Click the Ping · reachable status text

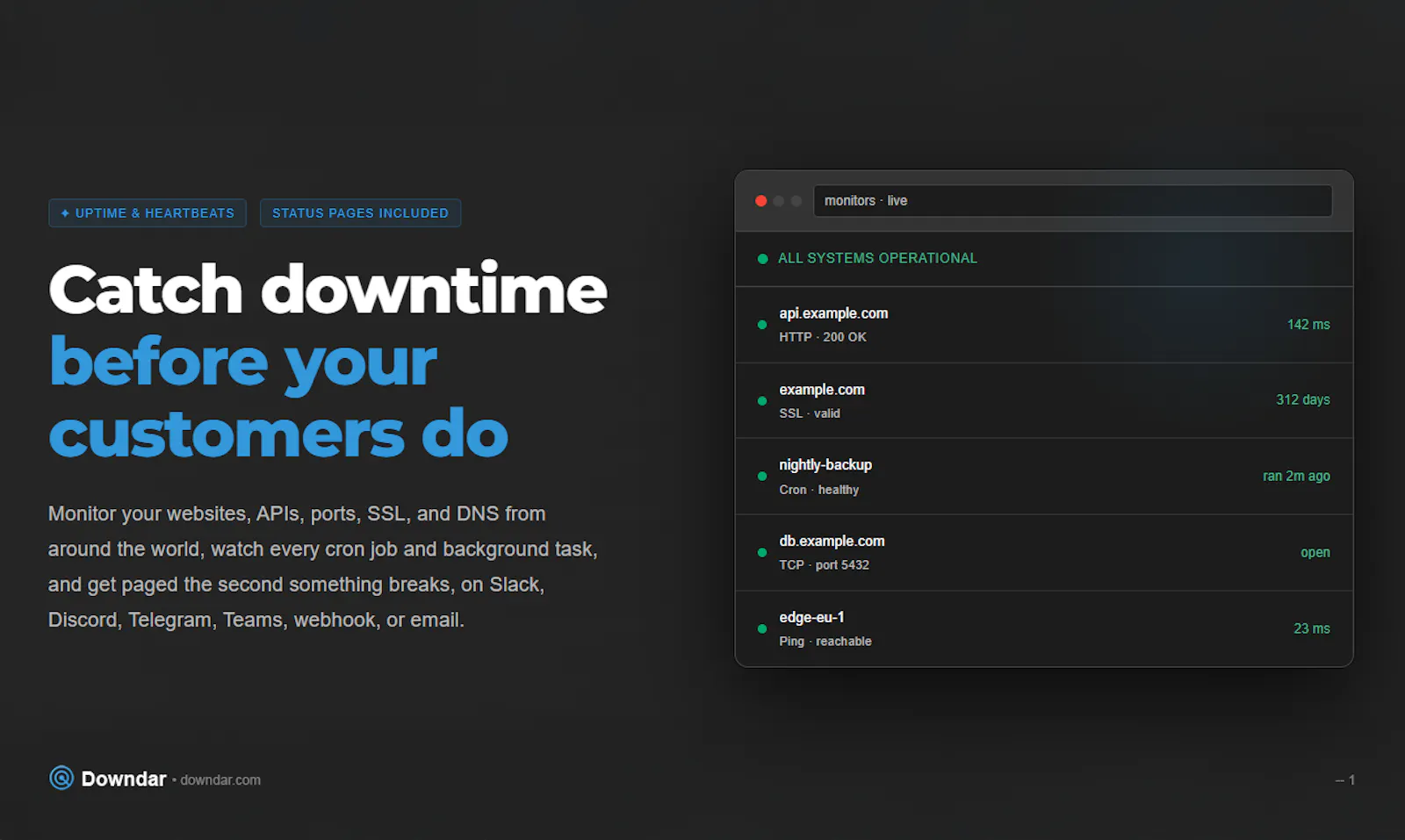(x=825, y=642)
